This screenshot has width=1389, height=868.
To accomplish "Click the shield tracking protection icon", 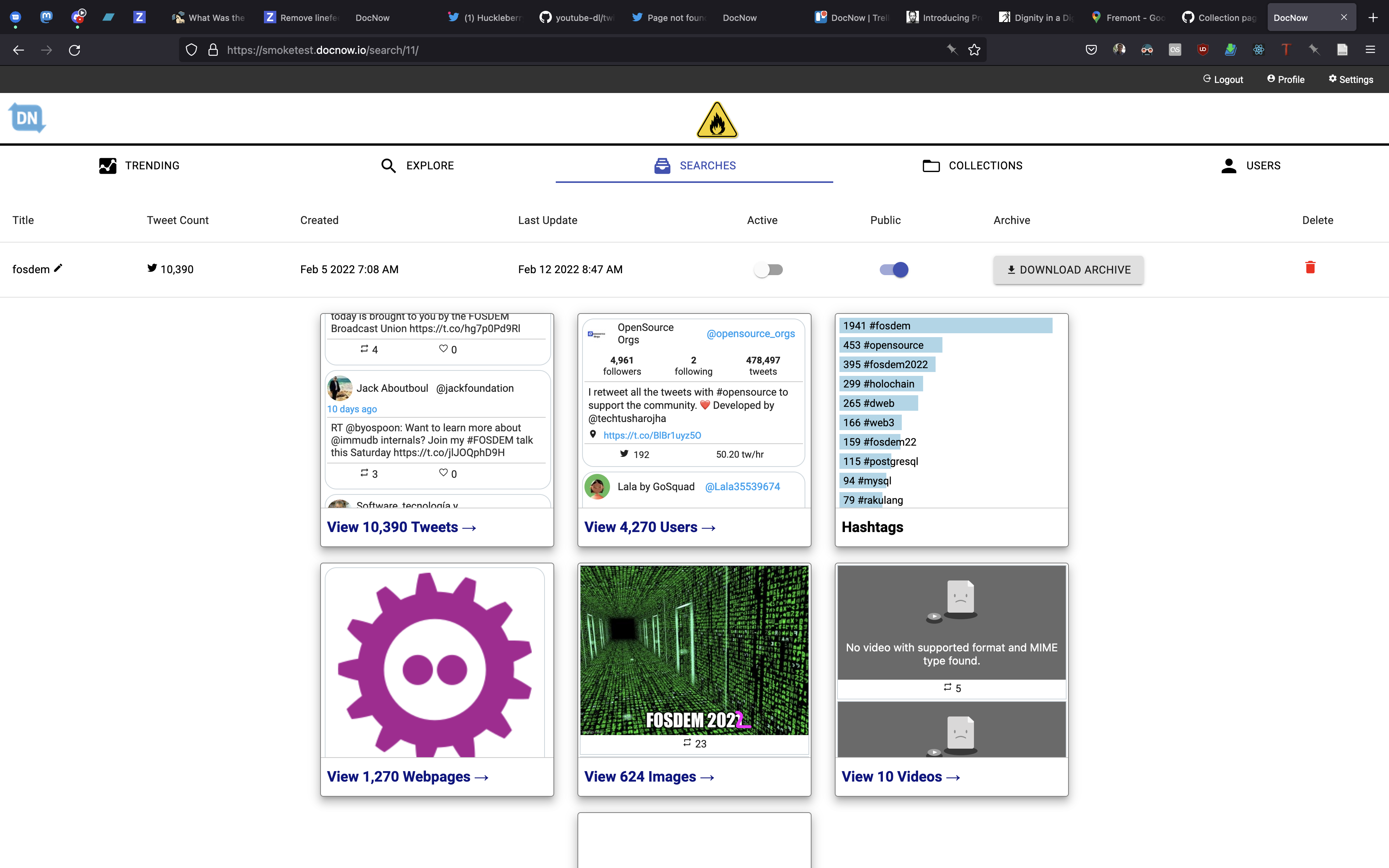I will (x=192, y=50).
